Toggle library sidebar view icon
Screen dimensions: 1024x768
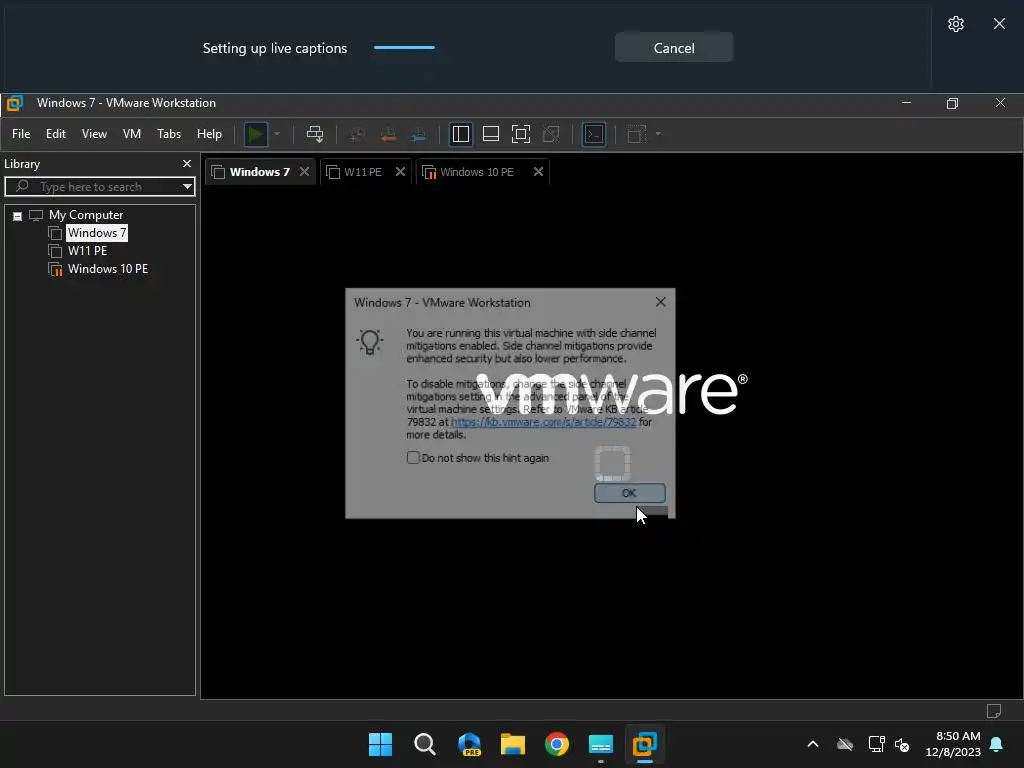[x=460, y=135]
